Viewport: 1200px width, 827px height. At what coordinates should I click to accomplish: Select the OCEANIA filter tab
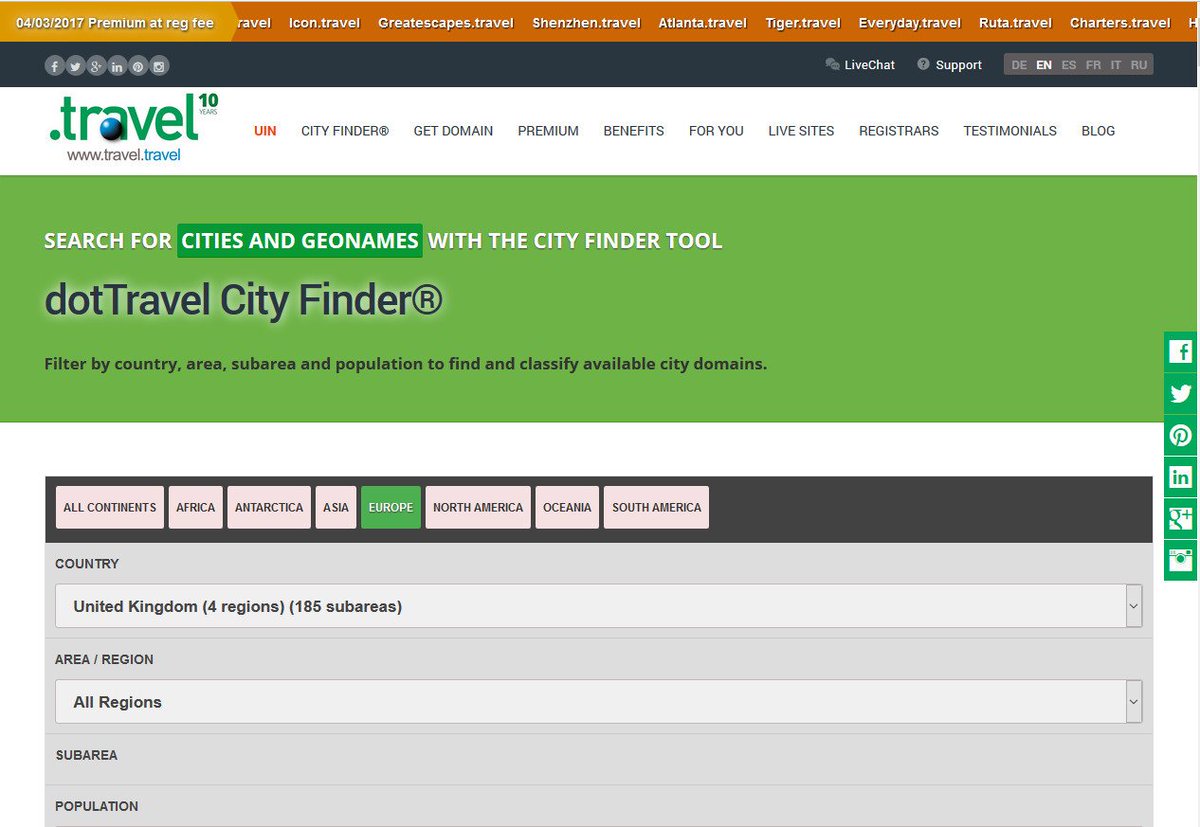tap(568, 507)
